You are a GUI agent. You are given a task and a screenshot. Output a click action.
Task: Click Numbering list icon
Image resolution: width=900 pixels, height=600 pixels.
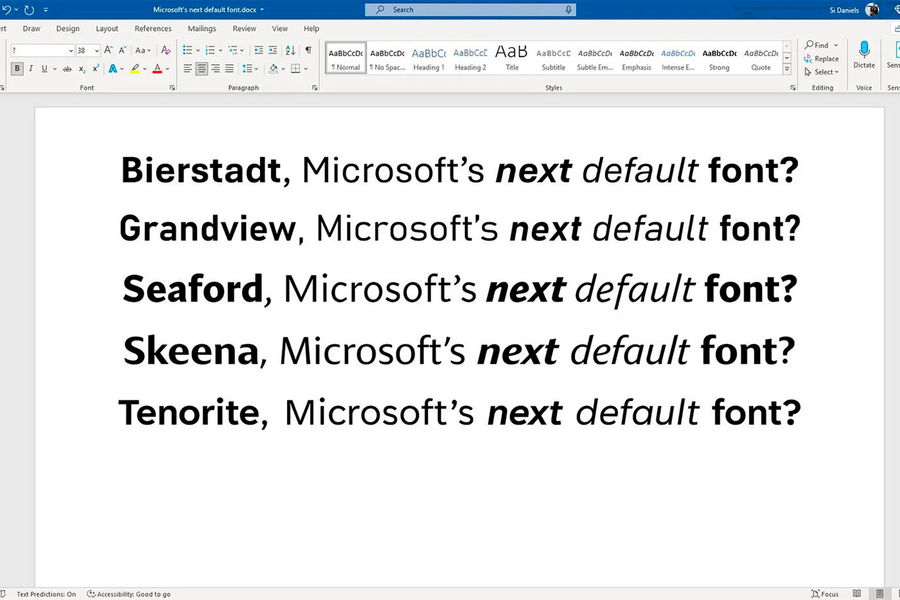click(210, 50)
